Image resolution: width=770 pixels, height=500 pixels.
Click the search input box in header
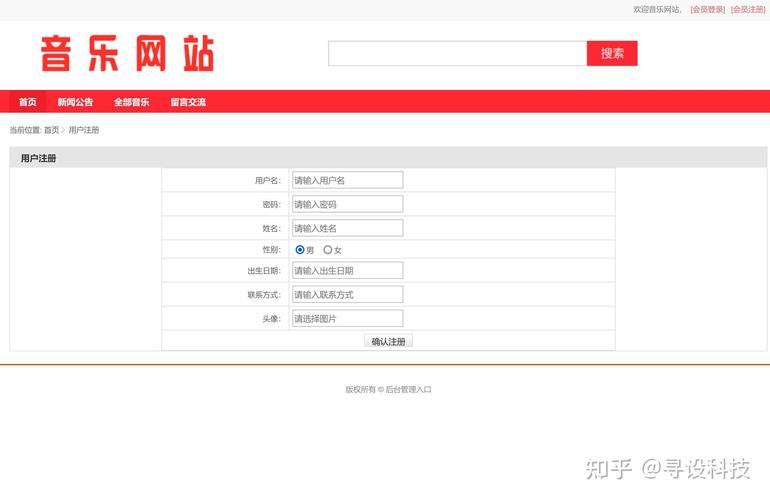click(x=457, y=54)
